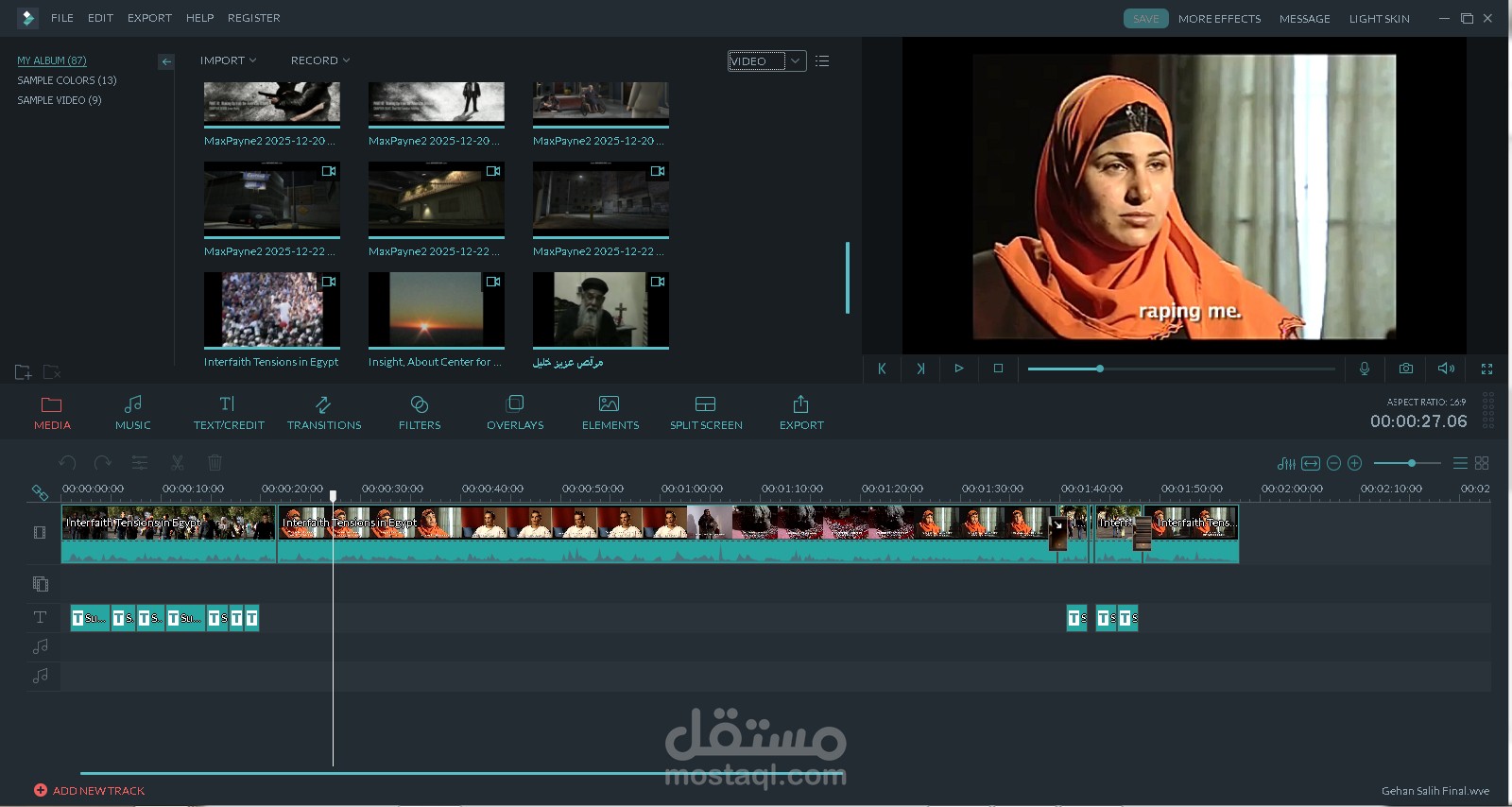Open the audio mixer icon
Viewport: 1512px width, 807px height.
pyautogui.click(x=1286, y=463)
